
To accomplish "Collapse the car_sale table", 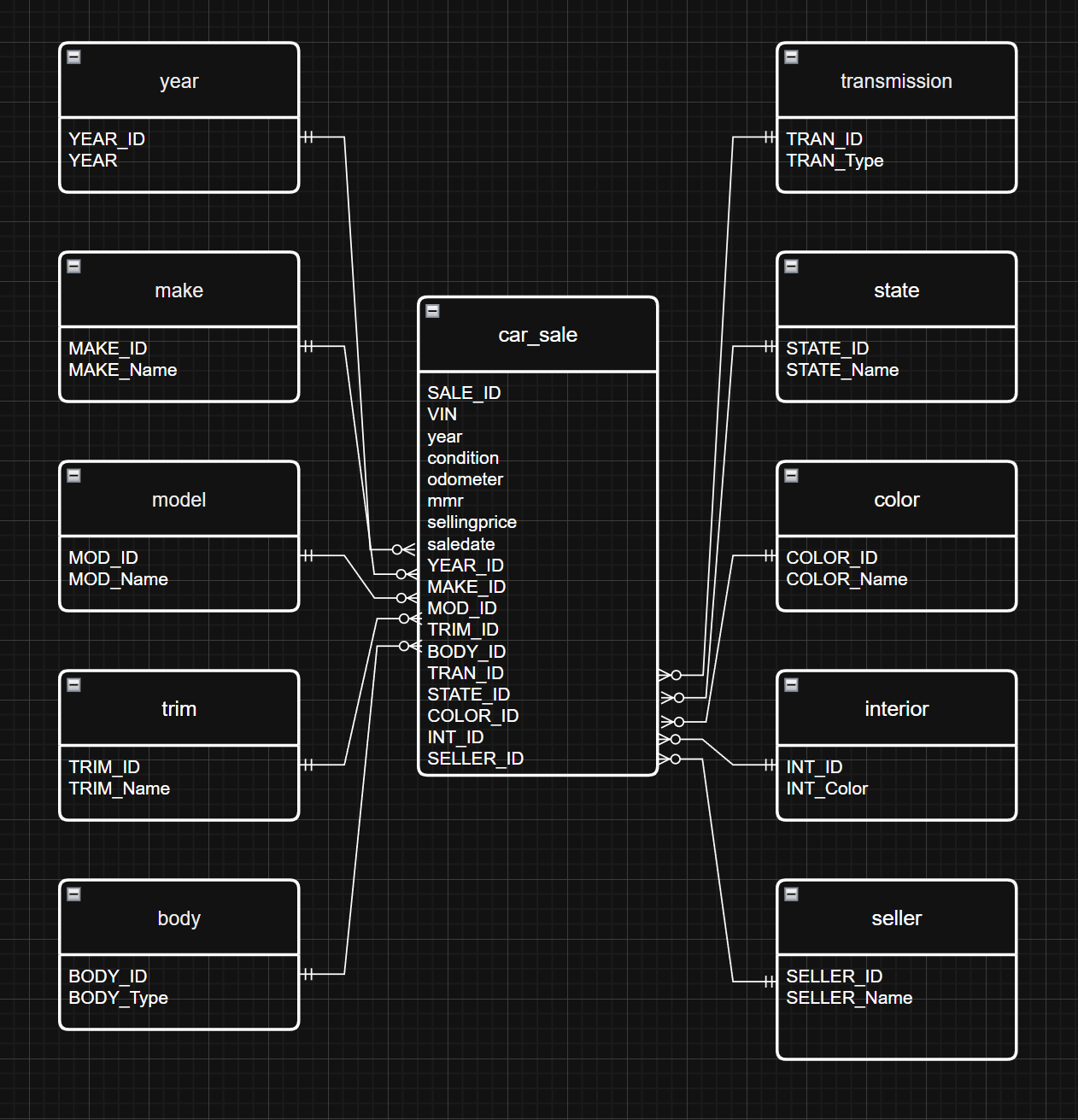I will click(433, 311).
